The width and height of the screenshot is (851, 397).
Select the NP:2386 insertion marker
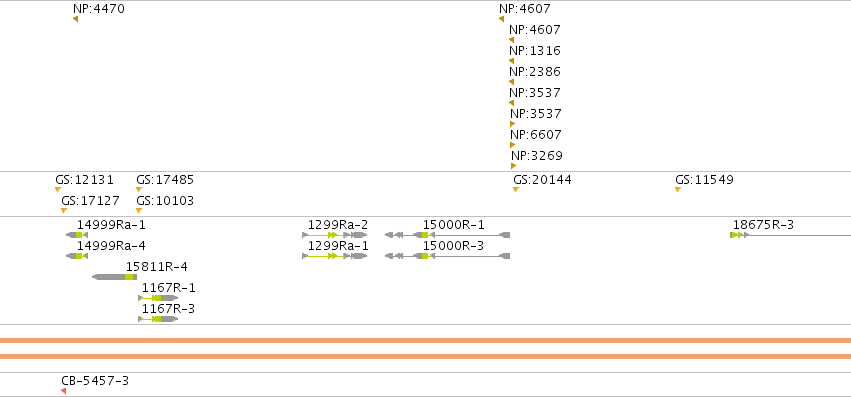coord(511,82)
